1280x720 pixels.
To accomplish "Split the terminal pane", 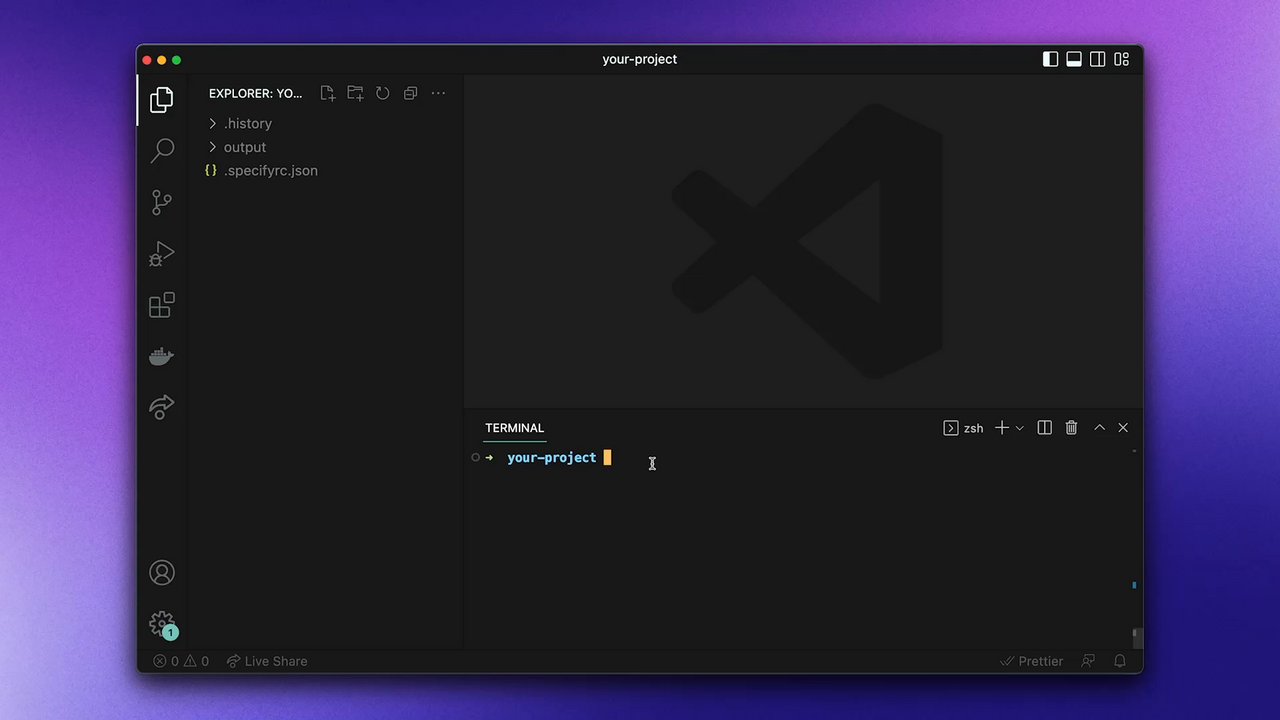I will (x=1045, y=428).
